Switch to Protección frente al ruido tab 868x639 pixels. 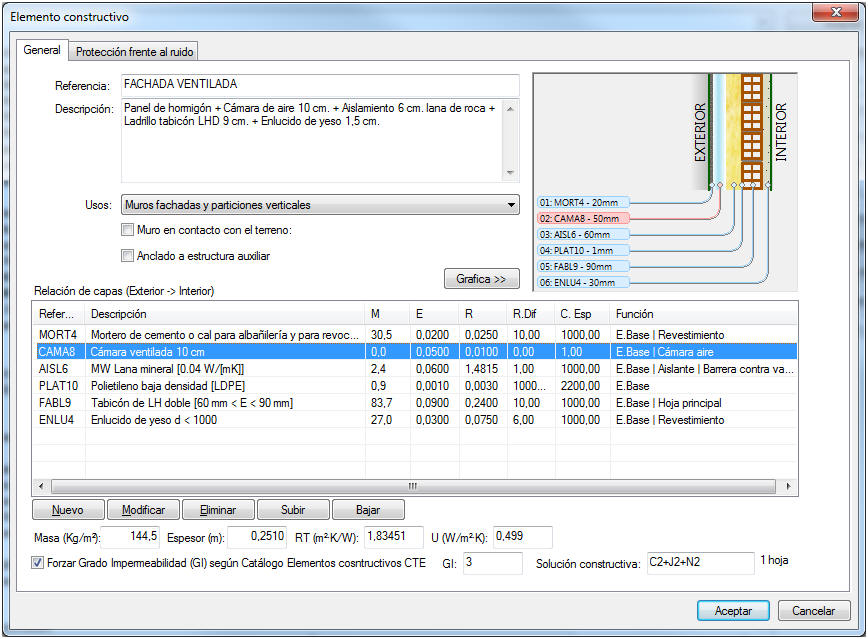click(135, 51)
